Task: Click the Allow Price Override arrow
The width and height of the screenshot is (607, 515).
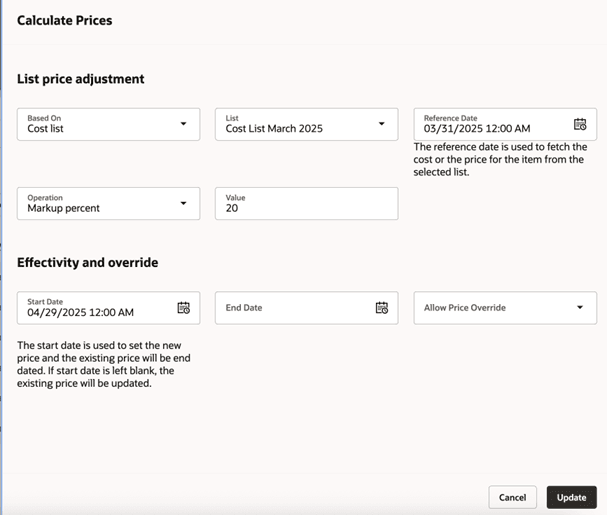Action: tap(580, 308)
